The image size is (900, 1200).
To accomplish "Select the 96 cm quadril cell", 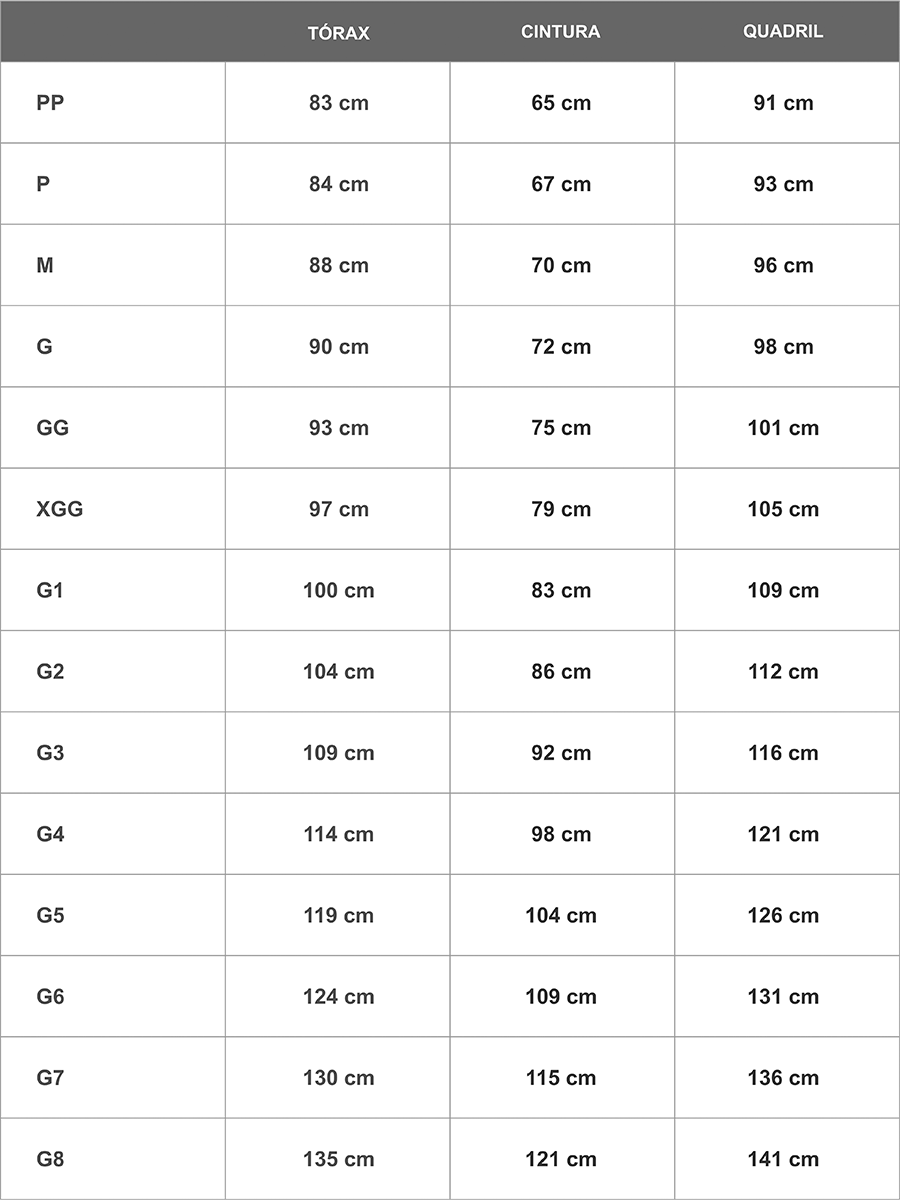I will point(783,265).
